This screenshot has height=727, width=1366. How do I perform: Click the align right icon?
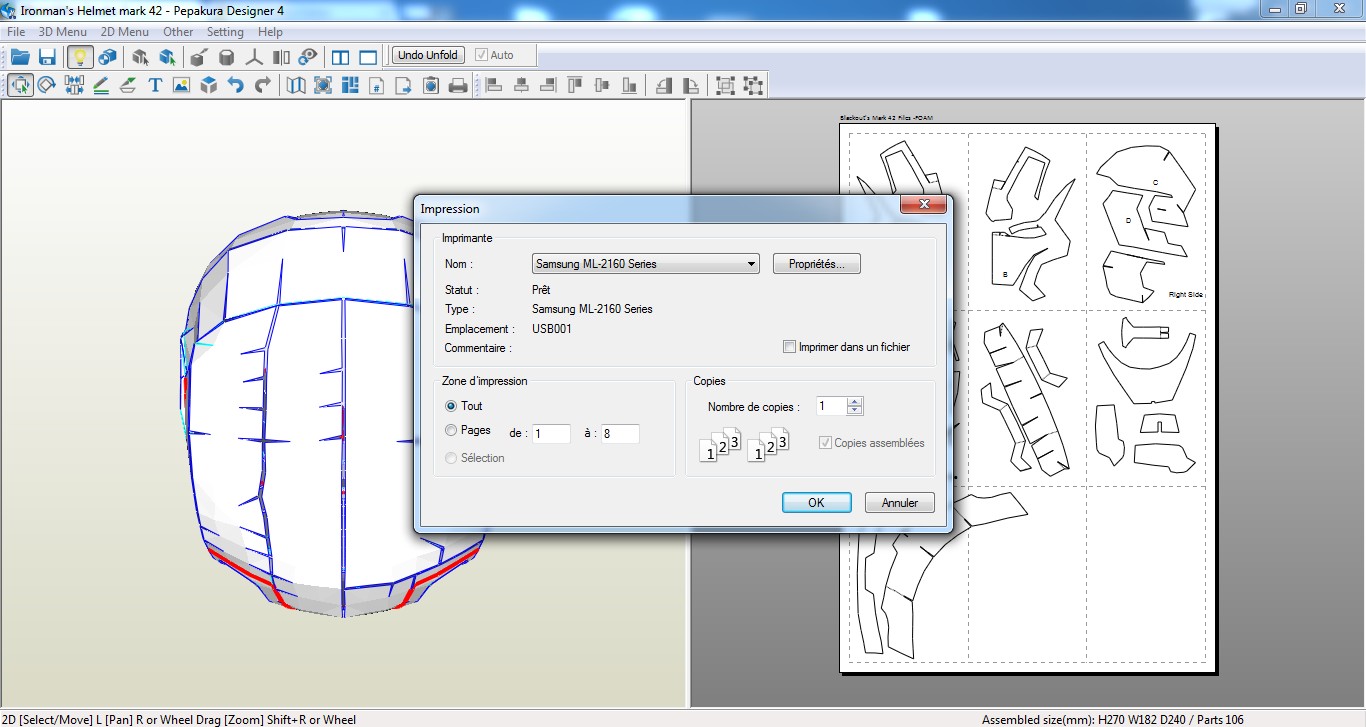tap(548, 86)
